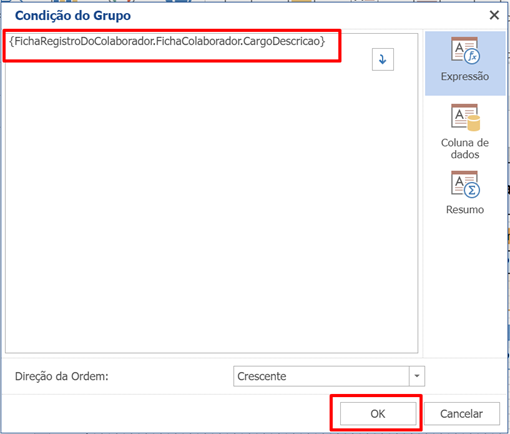The width and height of the screenshot is (510, 434).
Task: Expand the Direção da Ordem dropdown arrow
Action: [417, 376]
